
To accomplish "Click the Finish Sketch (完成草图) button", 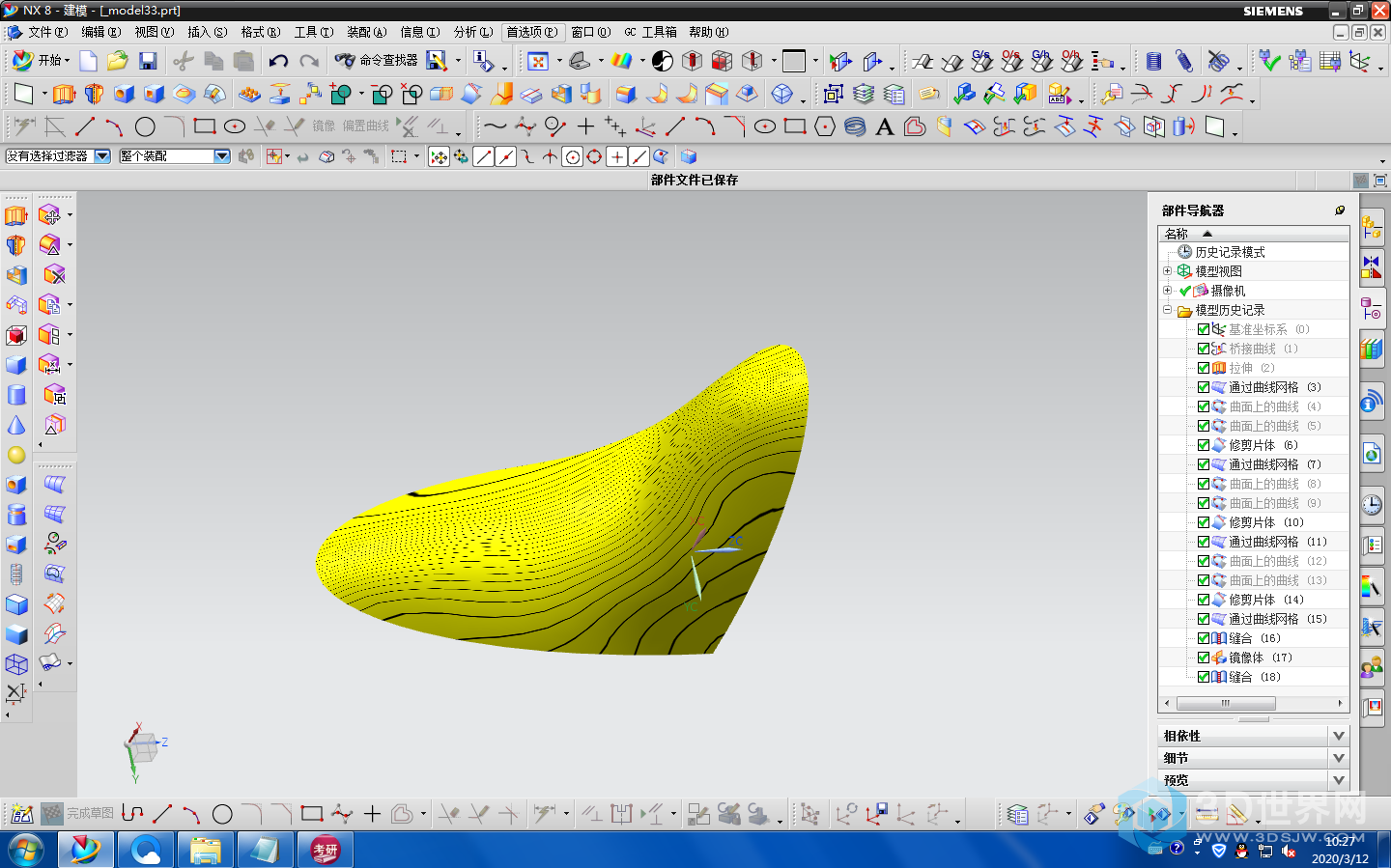I will coord(79,814).
